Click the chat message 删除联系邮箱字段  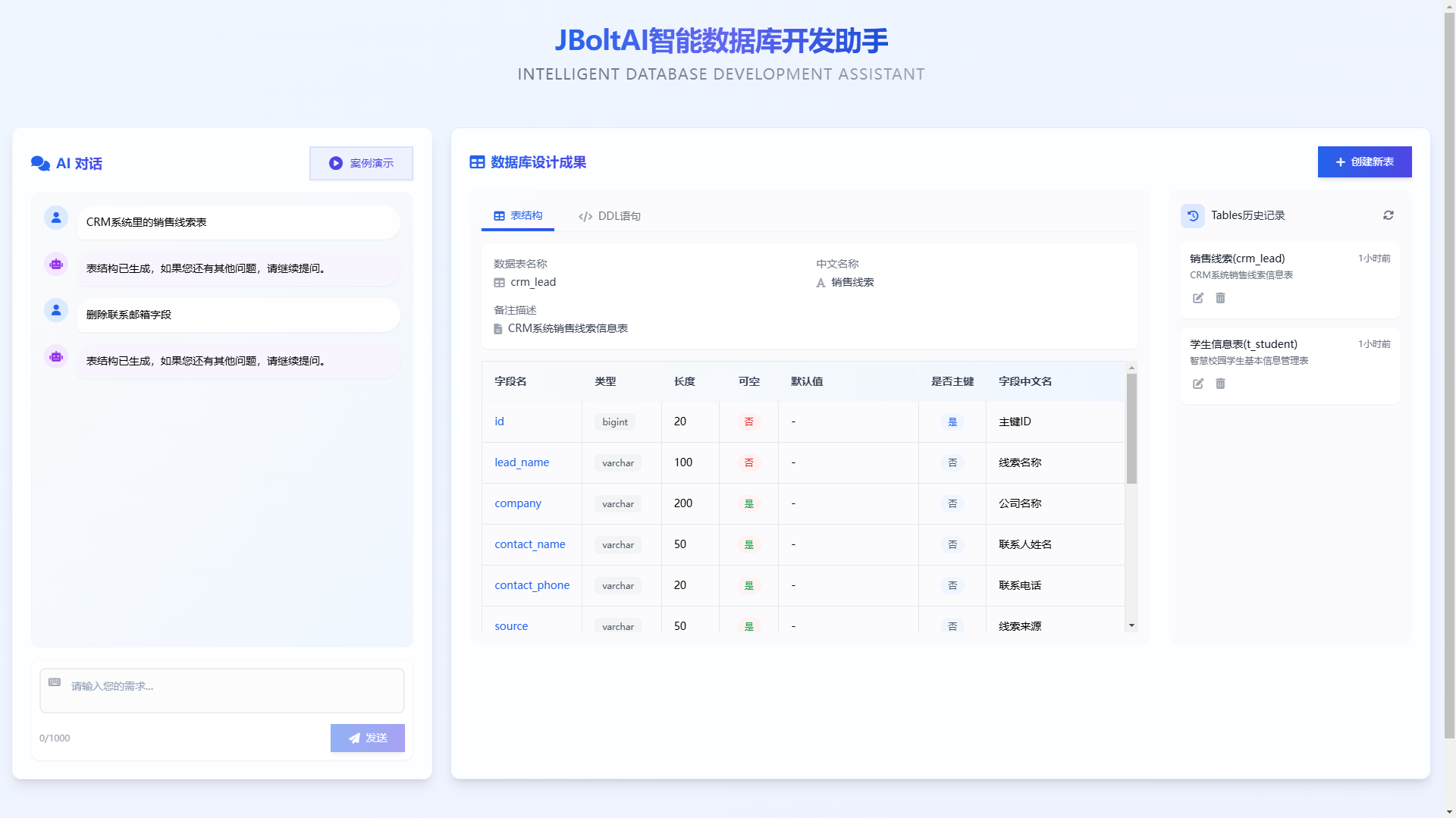pos(238,315)
